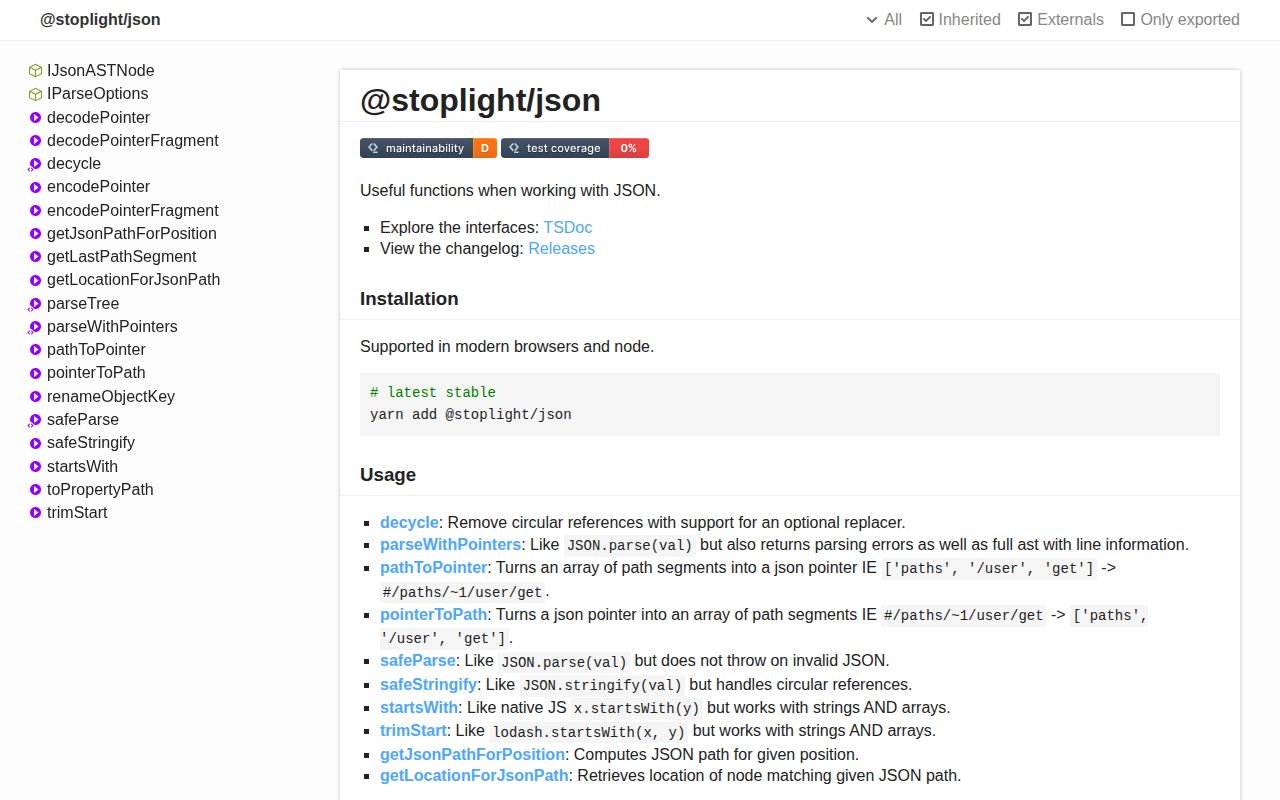Click the decodePointerFragment function icon

pos(35,141)
